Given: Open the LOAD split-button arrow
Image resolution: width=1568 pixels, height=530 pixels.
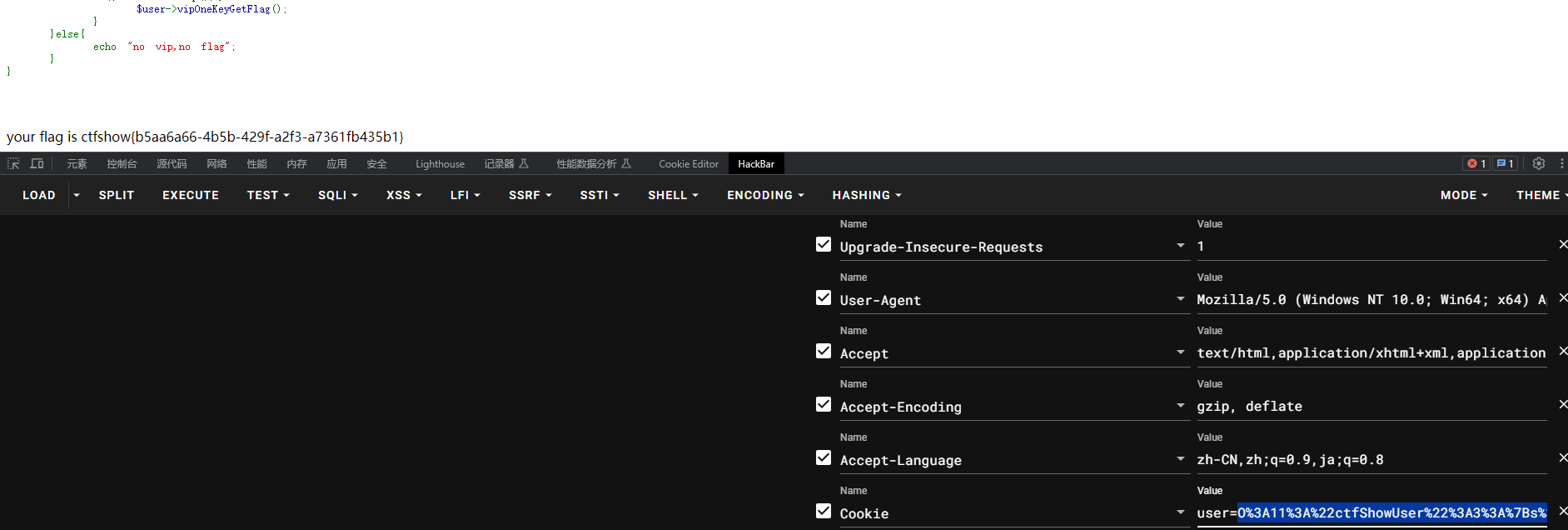Looking at the screenshot, I should 77,195.
